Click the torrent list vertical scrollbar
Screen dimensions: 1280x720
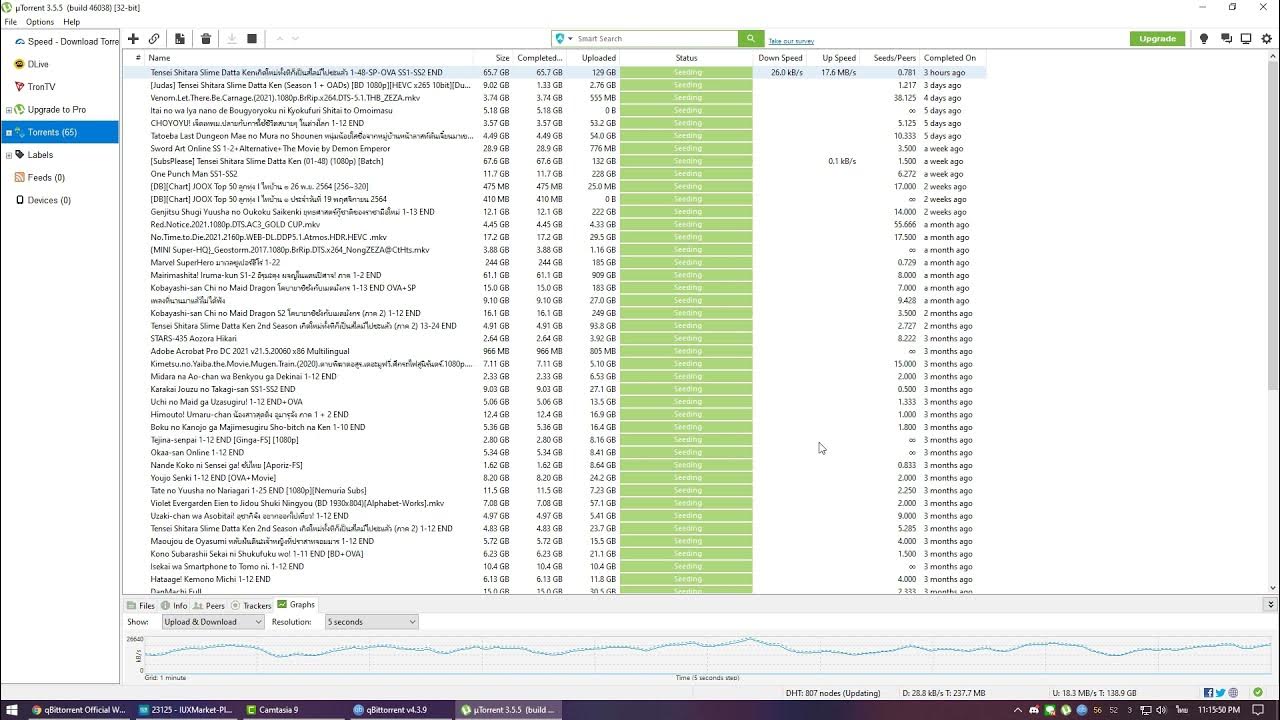click(1273, 322)
